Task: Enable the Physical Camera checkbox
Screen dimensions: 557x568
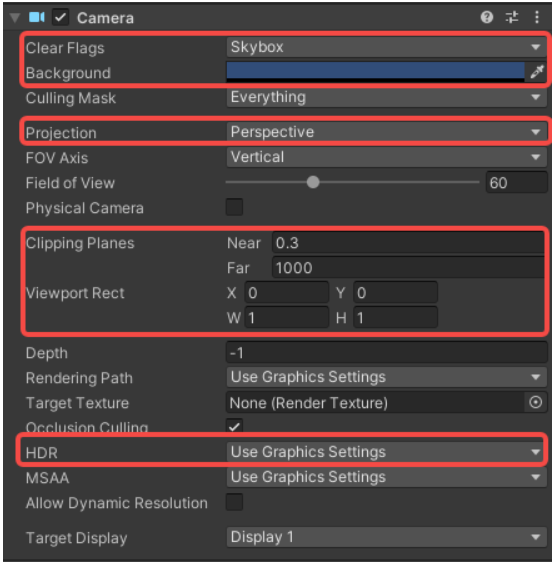Action: 234,207
